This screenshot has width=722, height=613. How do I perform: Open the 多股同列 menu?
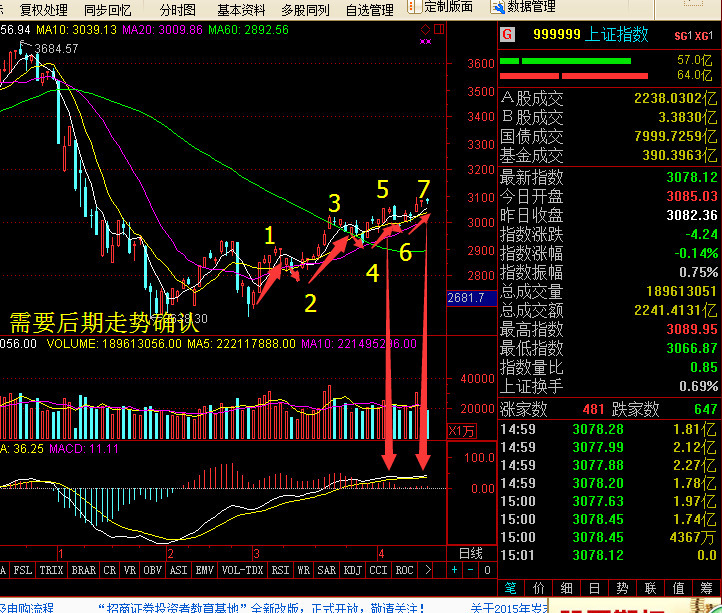point(305,10)
